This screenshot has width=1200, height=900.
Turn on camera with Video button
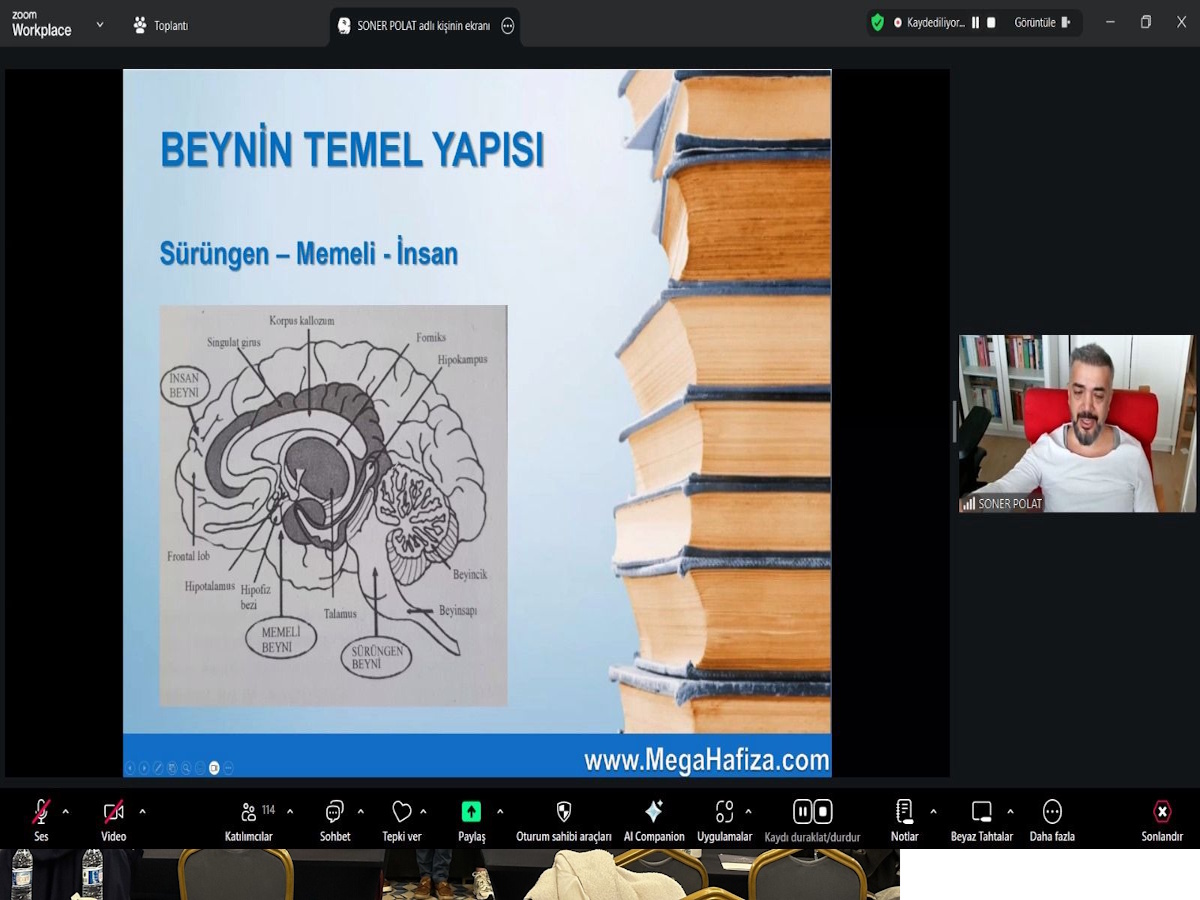(x=114, y=812)
